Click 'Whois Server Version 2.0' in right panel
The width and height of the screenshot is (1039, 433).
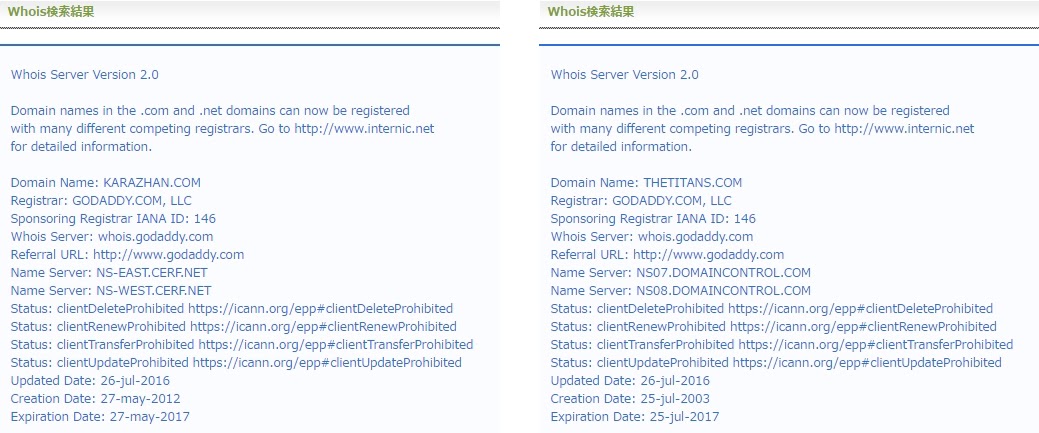pos(625,74)
